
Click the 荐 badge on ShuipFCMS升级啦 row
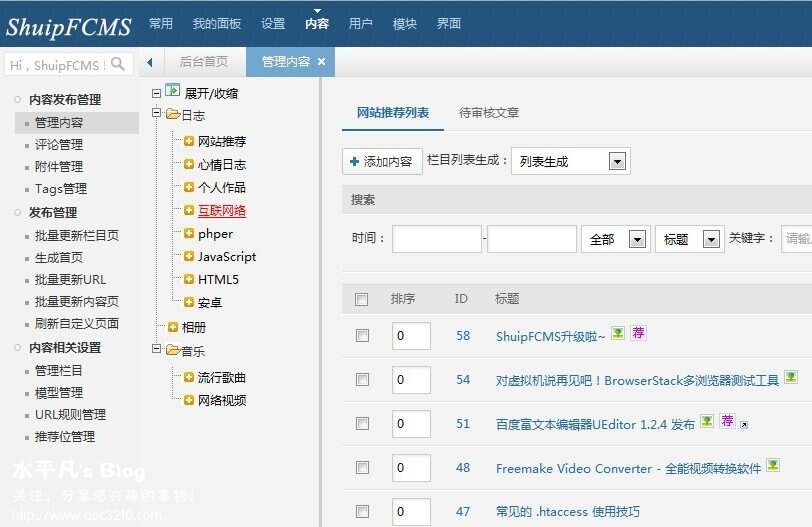point(638,332)
